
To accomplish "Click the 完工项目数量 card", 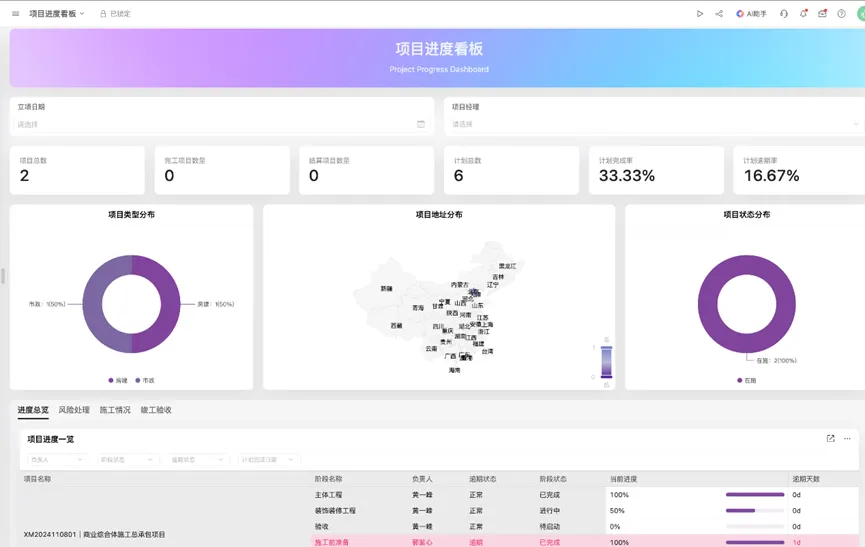I will [x=222, y=170].
